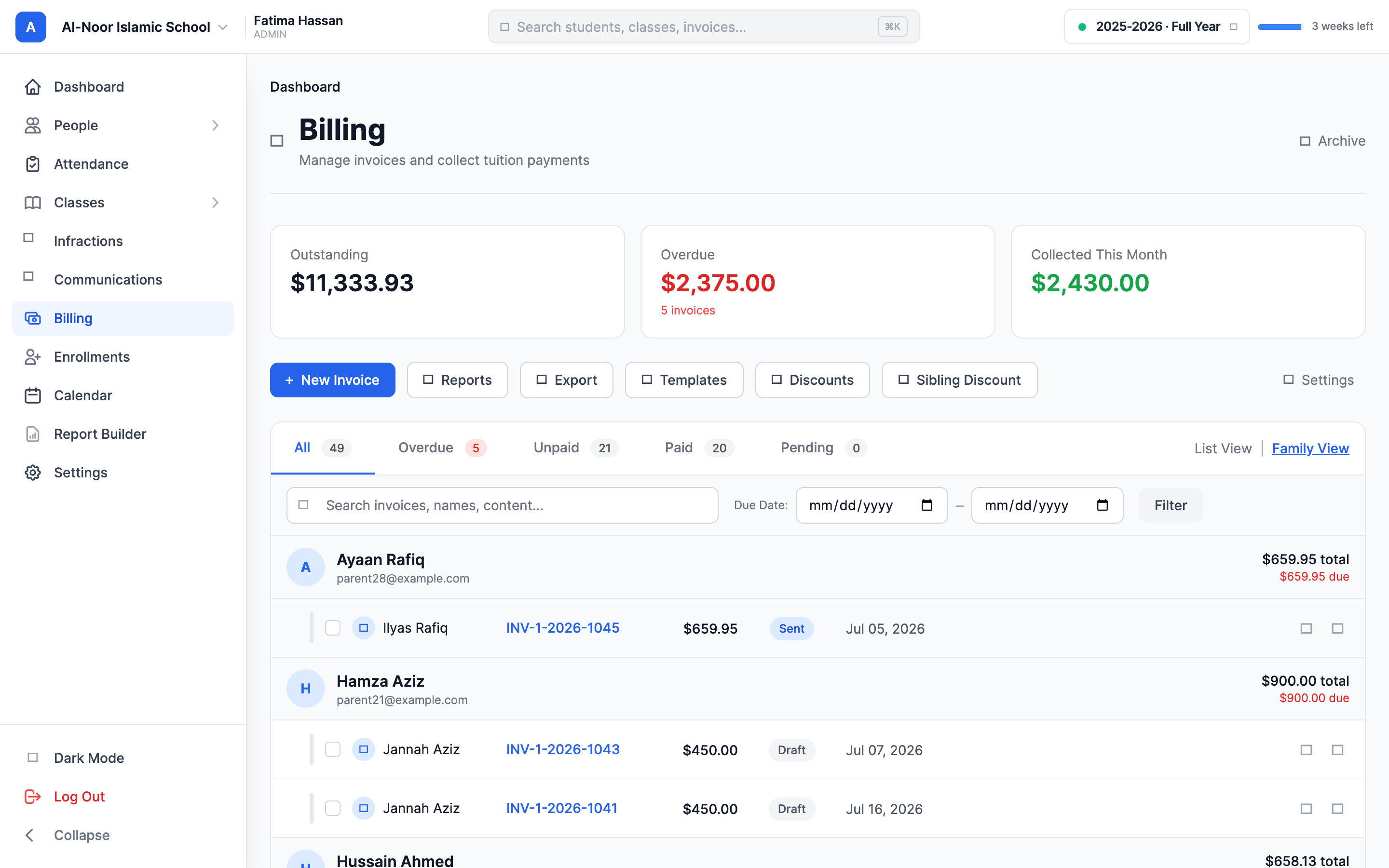Click the Sibling Discount button

[959, 380]
